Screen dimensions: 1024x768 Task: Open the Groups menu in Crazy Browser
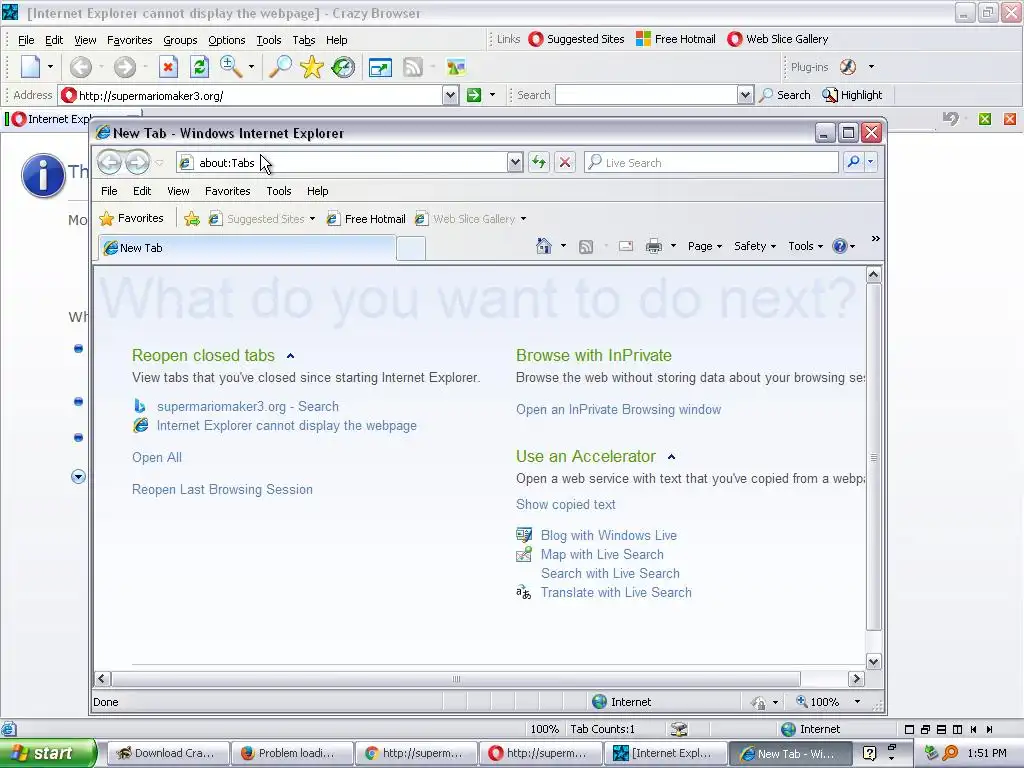point(180,40)
